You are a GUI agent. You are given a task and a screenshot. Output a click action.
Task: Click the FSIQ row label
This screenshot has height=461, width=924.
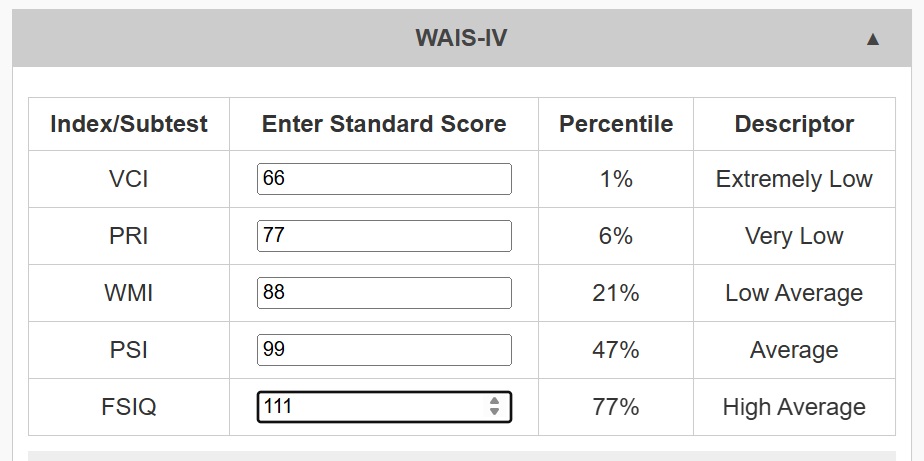click(x=129, y=407)
